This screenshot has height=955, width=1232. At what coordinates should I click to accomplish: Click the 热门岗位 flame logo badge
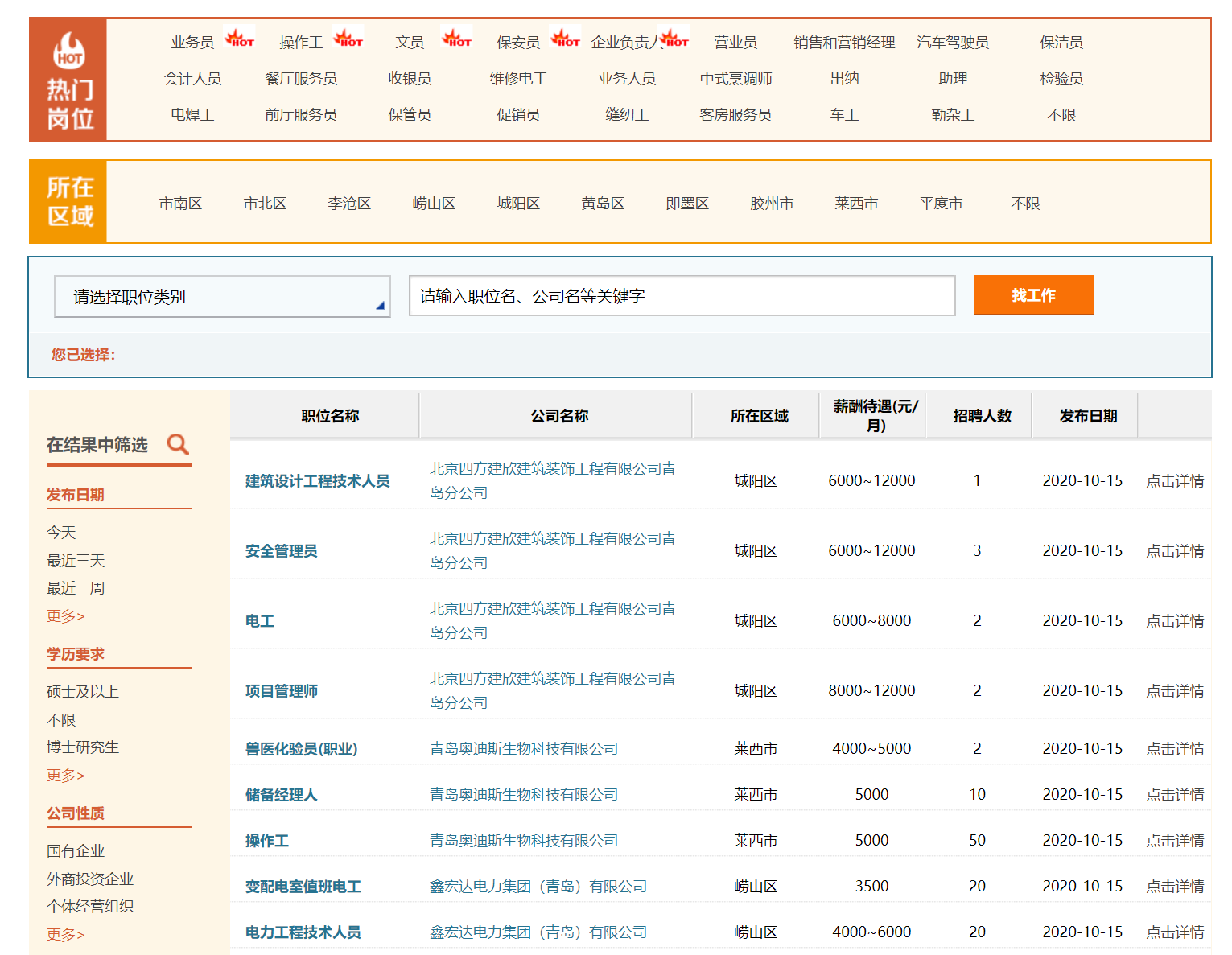click(x=69, y=51)
